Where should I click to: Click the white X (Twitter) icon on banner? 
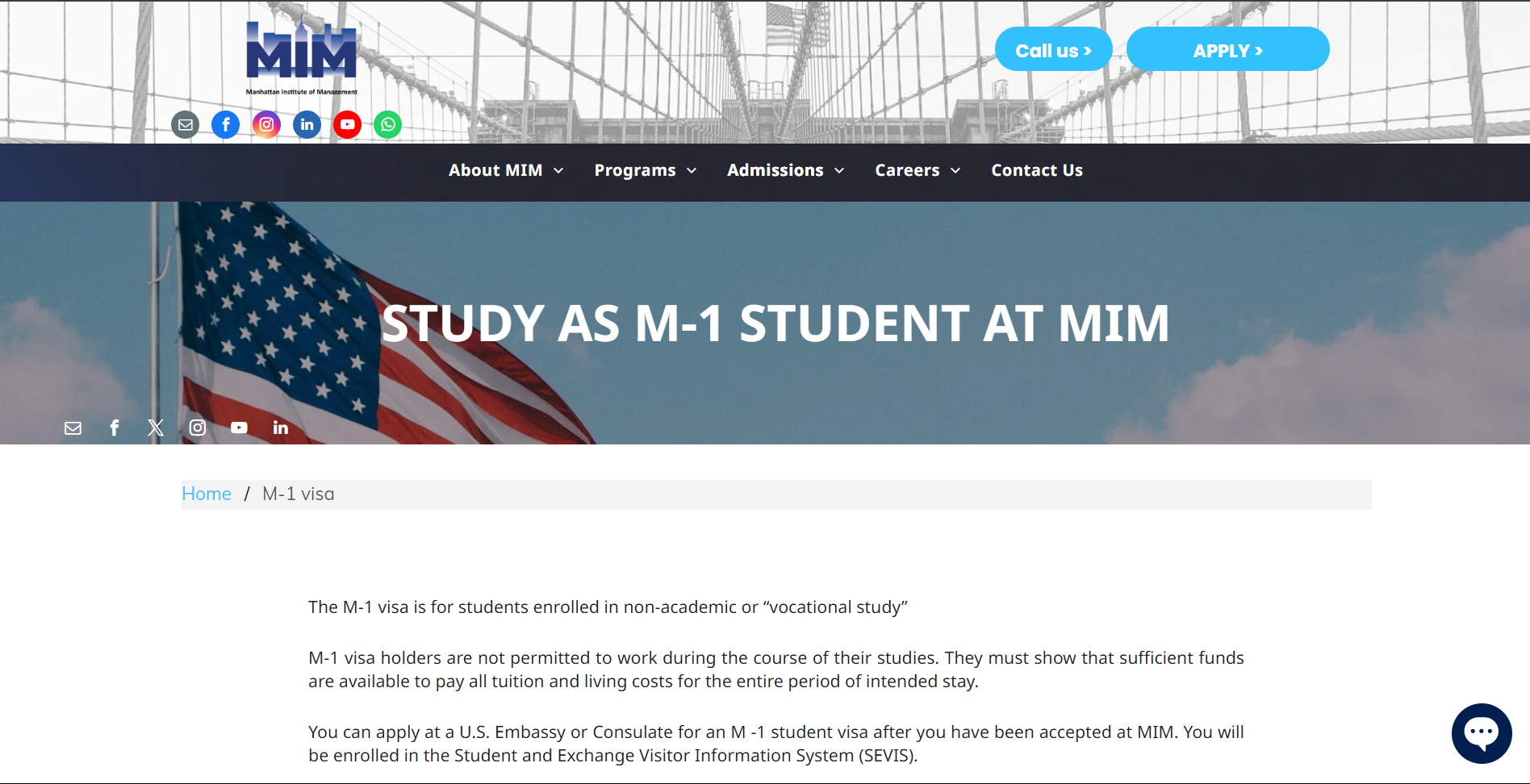156,427
